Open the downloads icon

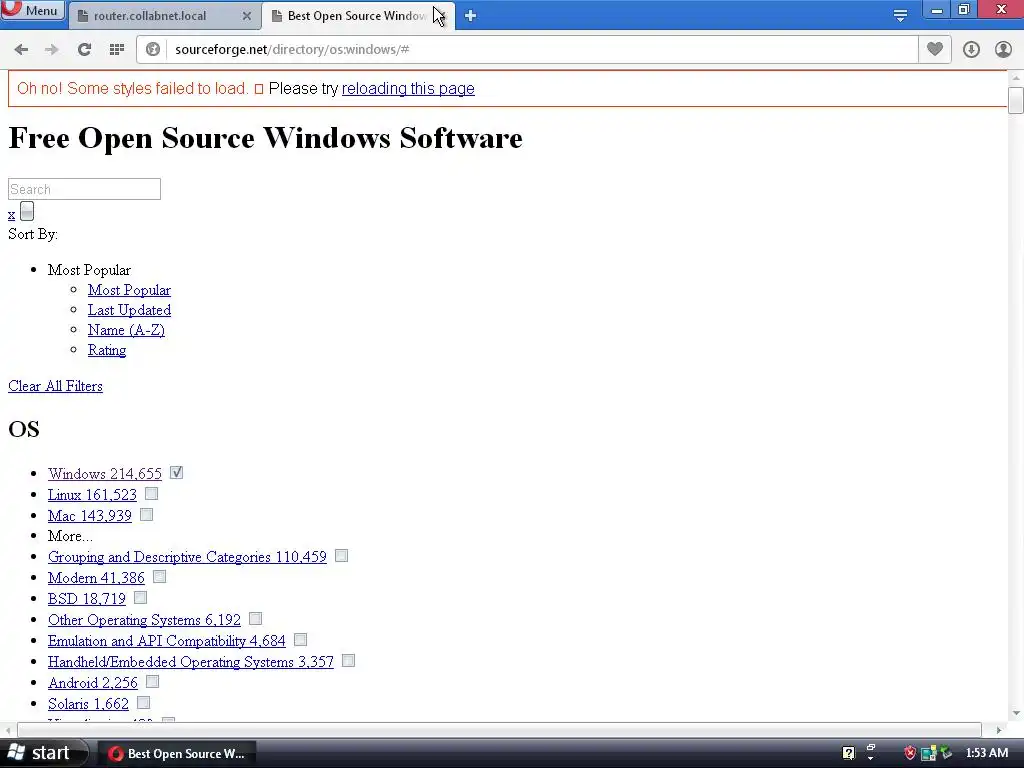coord(971,50)
